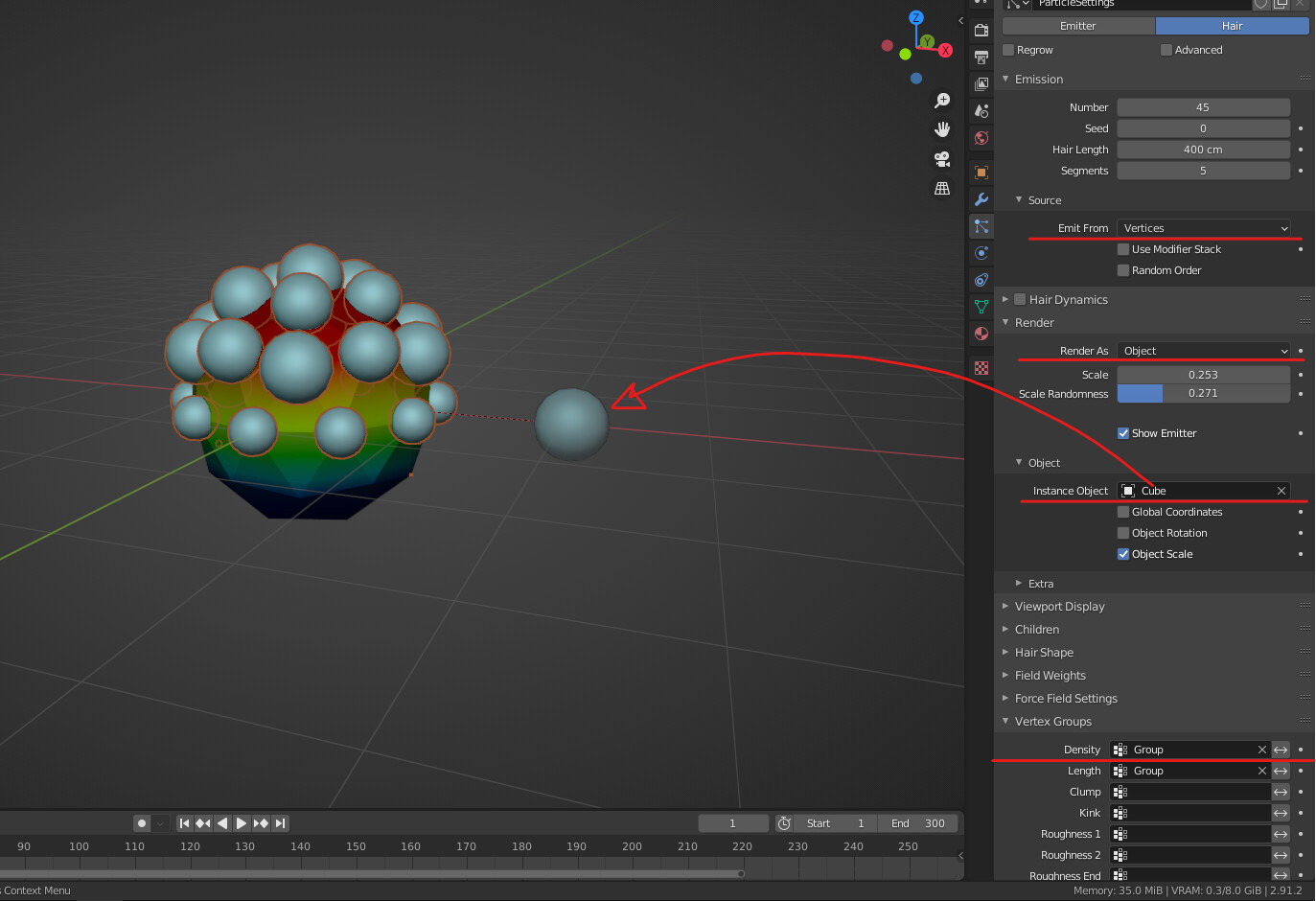The width and height of the screenshot is (1316, 901).
Task: Switch to the Material properties tab
Action: click(981, 334)
